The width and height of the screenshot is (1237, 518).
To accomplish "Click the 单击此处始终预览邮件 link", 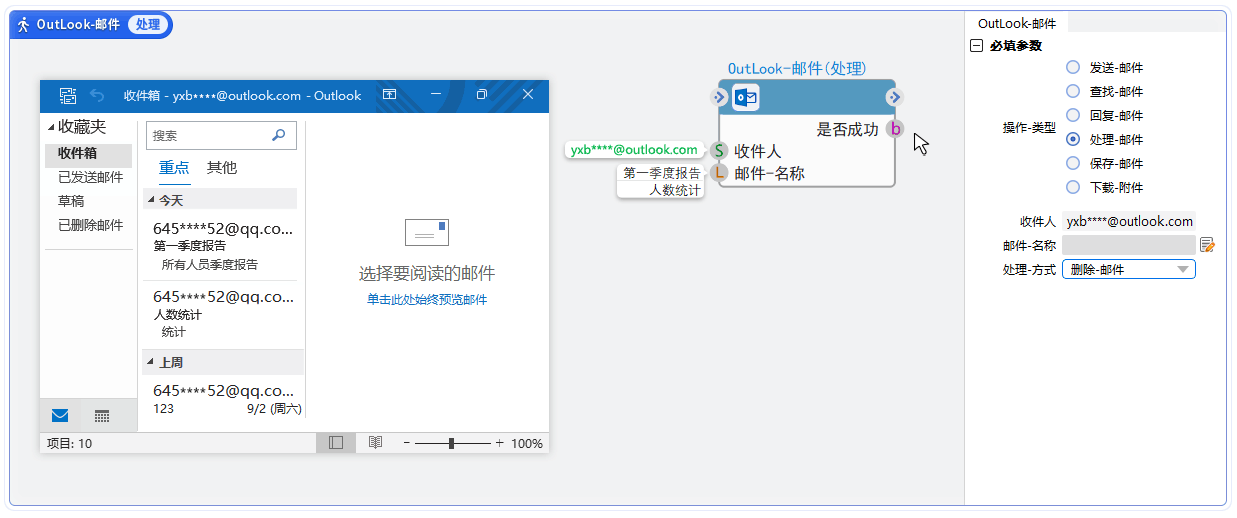I will pyautogui.click(x=426, y=300).
